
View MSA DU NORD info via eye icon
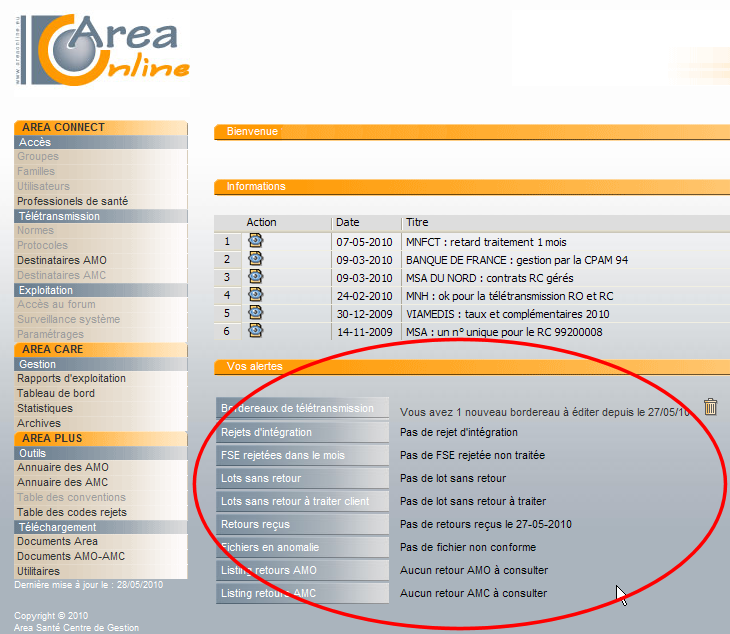click(255, 277)
